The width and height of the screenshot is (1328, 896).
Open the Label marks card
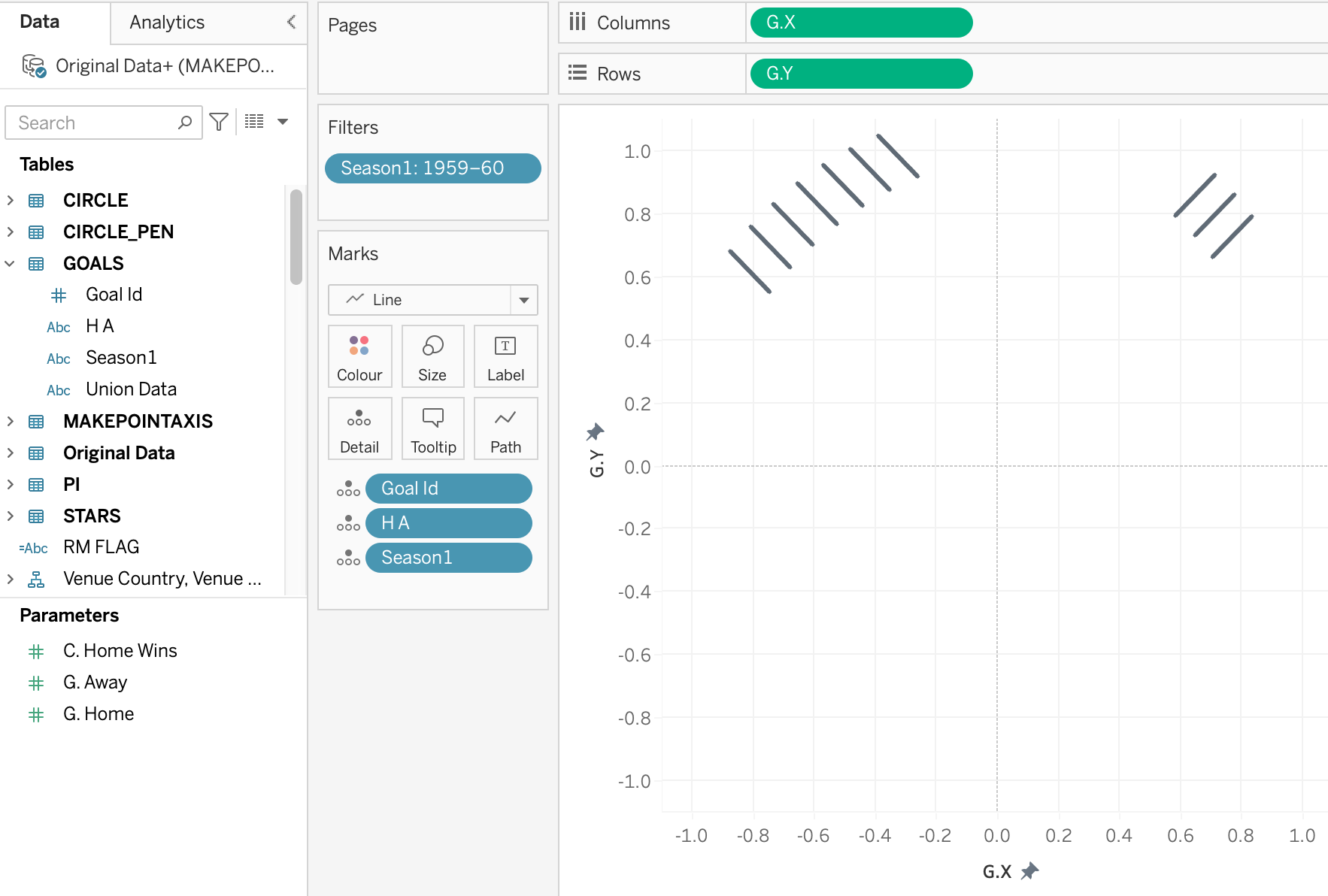[505, 356]
